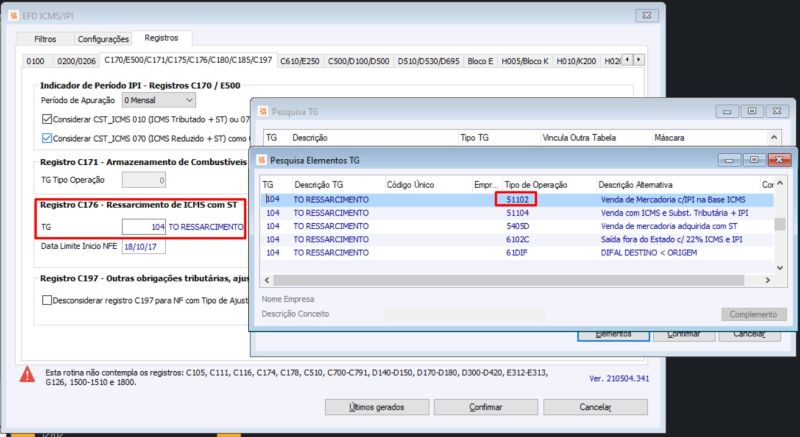Click the Descrição Alternativa column header
The image size is (800, 437).
tap(678, 185)
